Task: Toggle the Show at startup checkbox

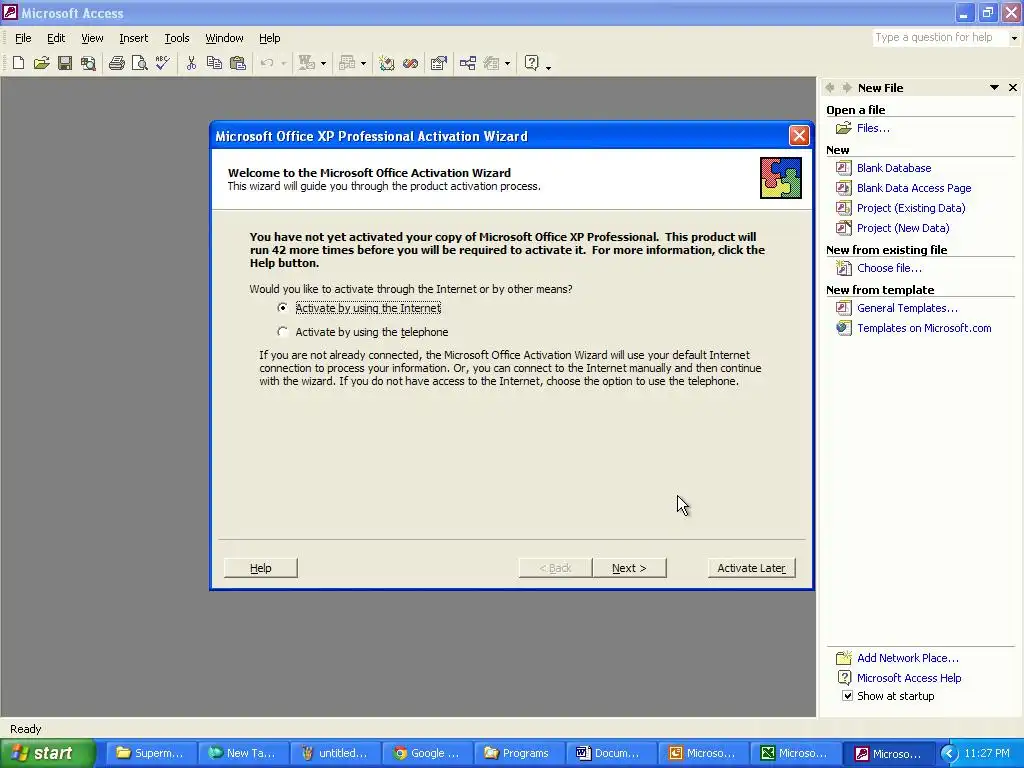Action: point(847,696)
